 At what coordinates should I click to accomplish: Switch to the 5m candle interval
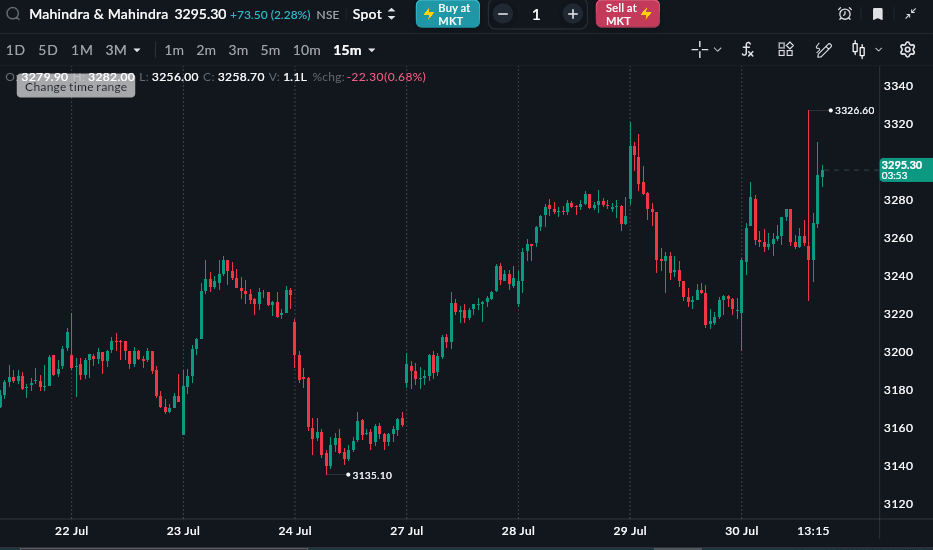[x=270, y=51]
